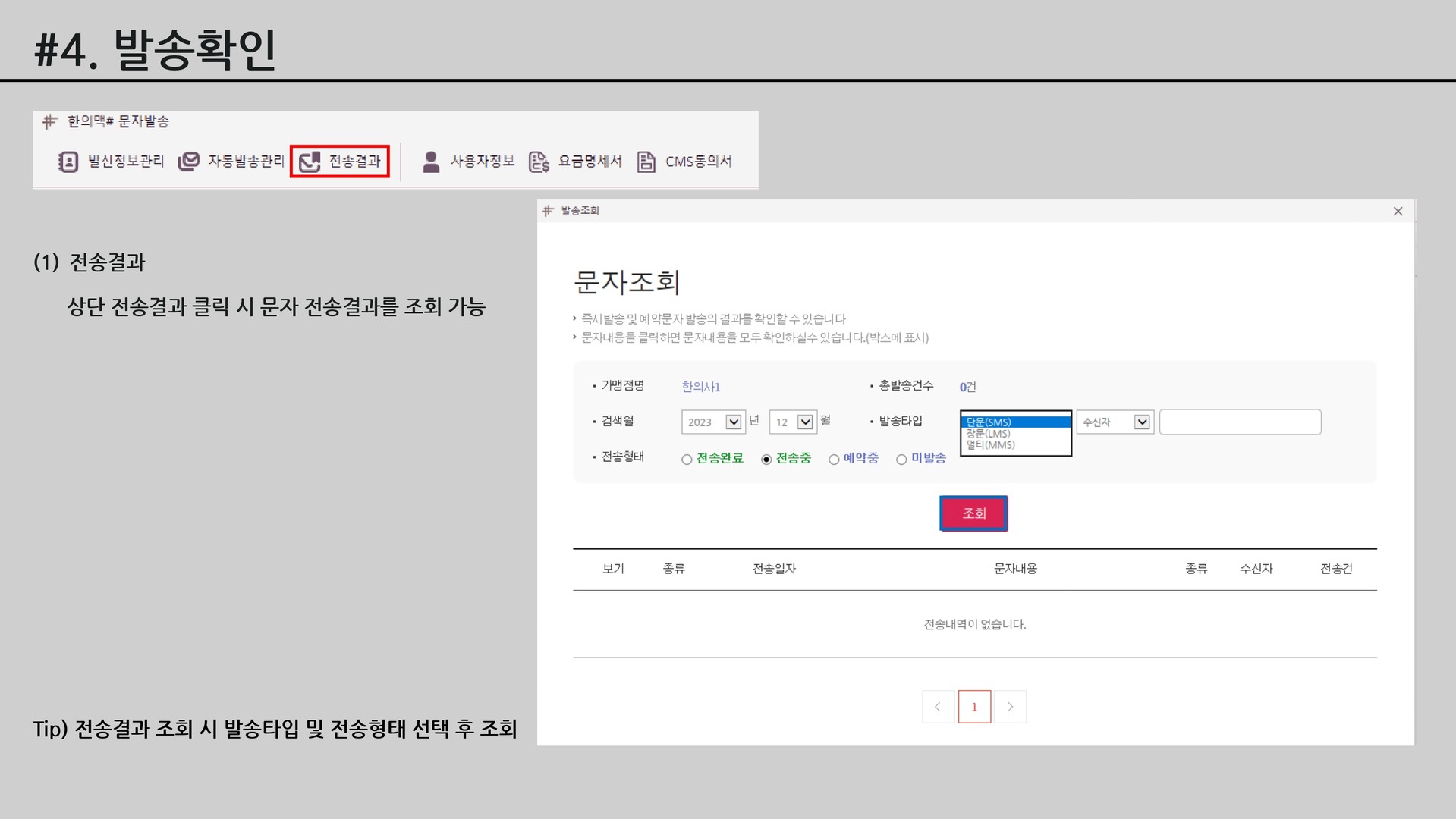
Task: Click the 전송결과 toolbar icon
Action: pyautogui.click(x=310, y=162)
